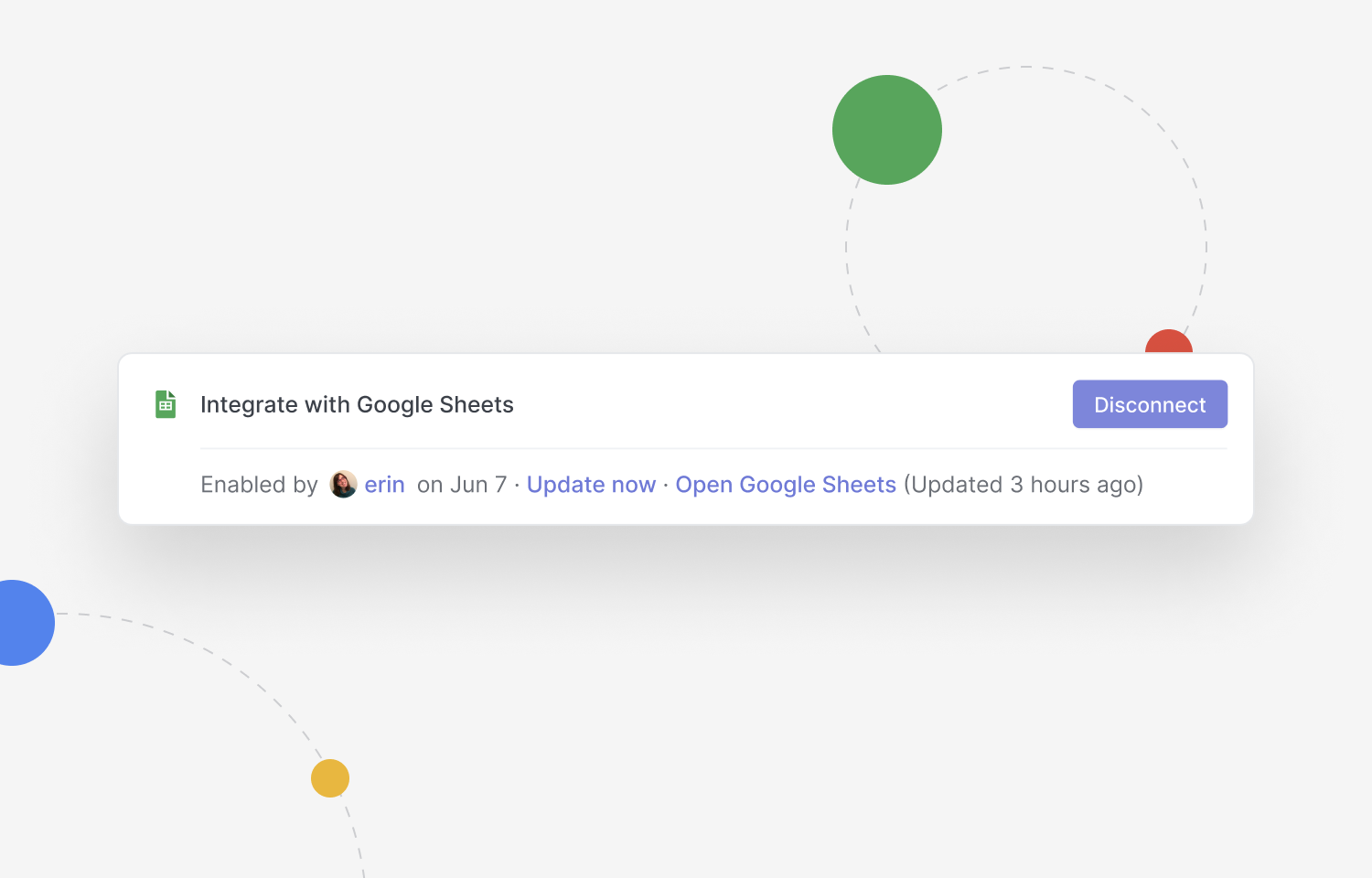Click the Google Sheets icon
The image size is (1372, 878).
coord(166,404)
